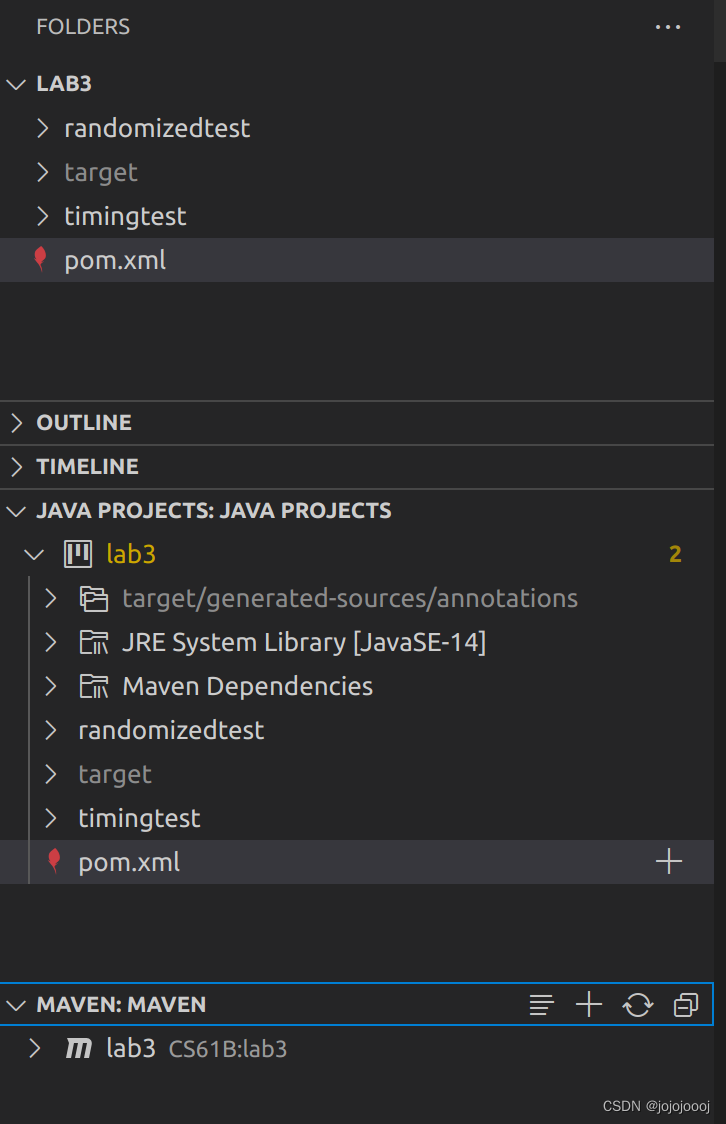Click the lab3 project icon in Java Projects

(x=77, y=553)
